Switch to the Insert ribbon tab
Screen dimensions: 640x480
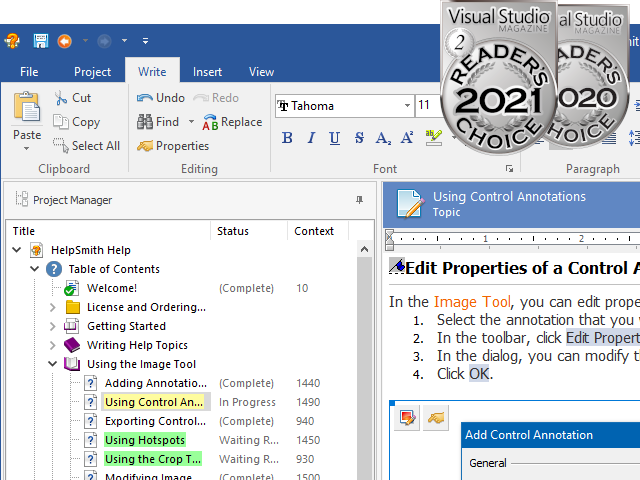pos(207,72)
